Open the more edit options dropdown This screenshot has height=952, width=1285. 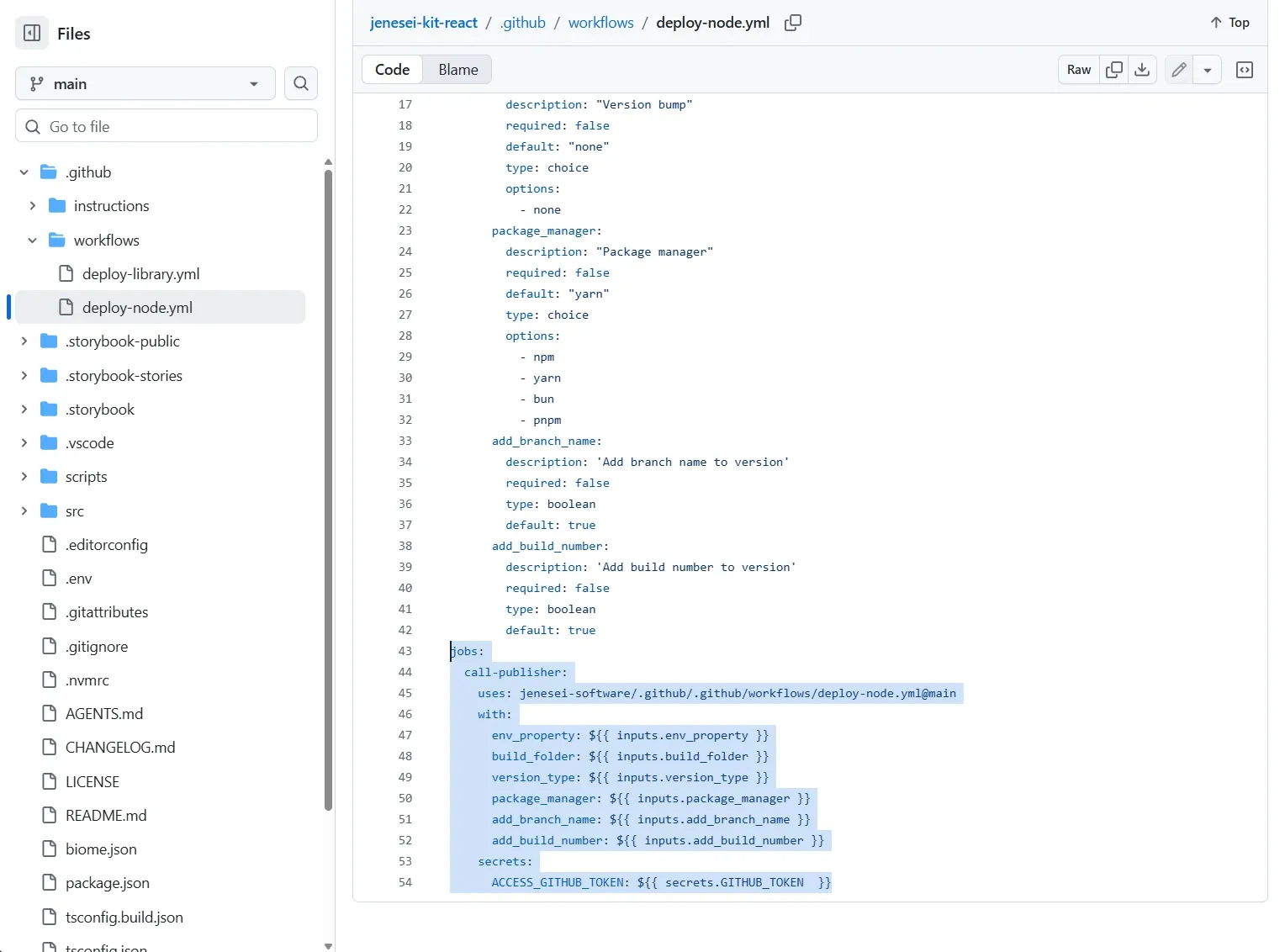[x=1207, y=70]
